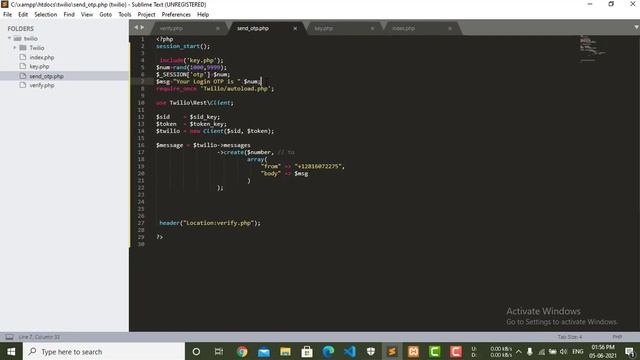Open red Camtasia recorder icon in taskbar
The width and height of the screenshot is (640, 360).
point(456,351)
